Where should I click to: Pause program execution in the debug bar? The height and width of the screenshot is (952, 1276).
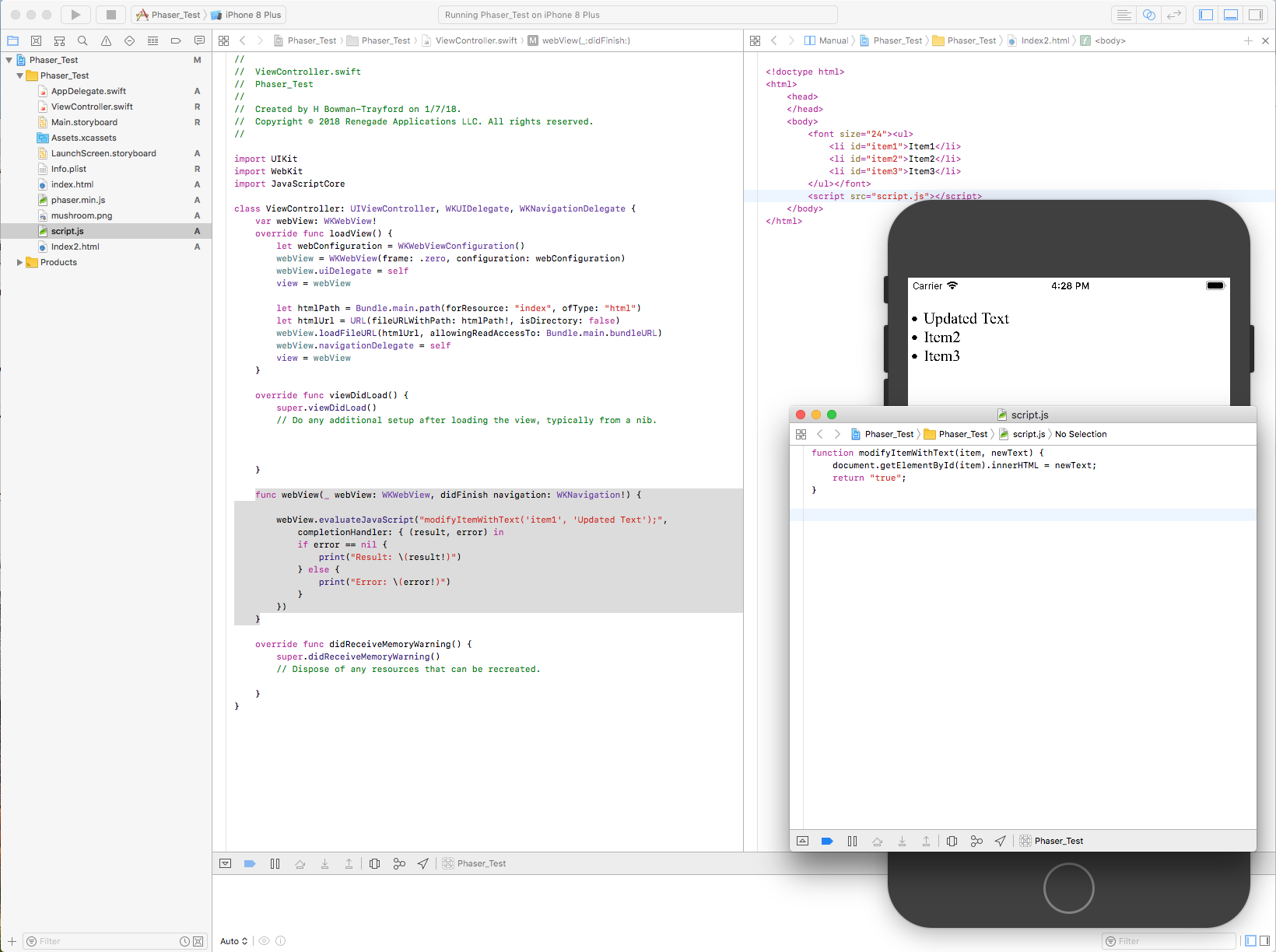(275, 863)
